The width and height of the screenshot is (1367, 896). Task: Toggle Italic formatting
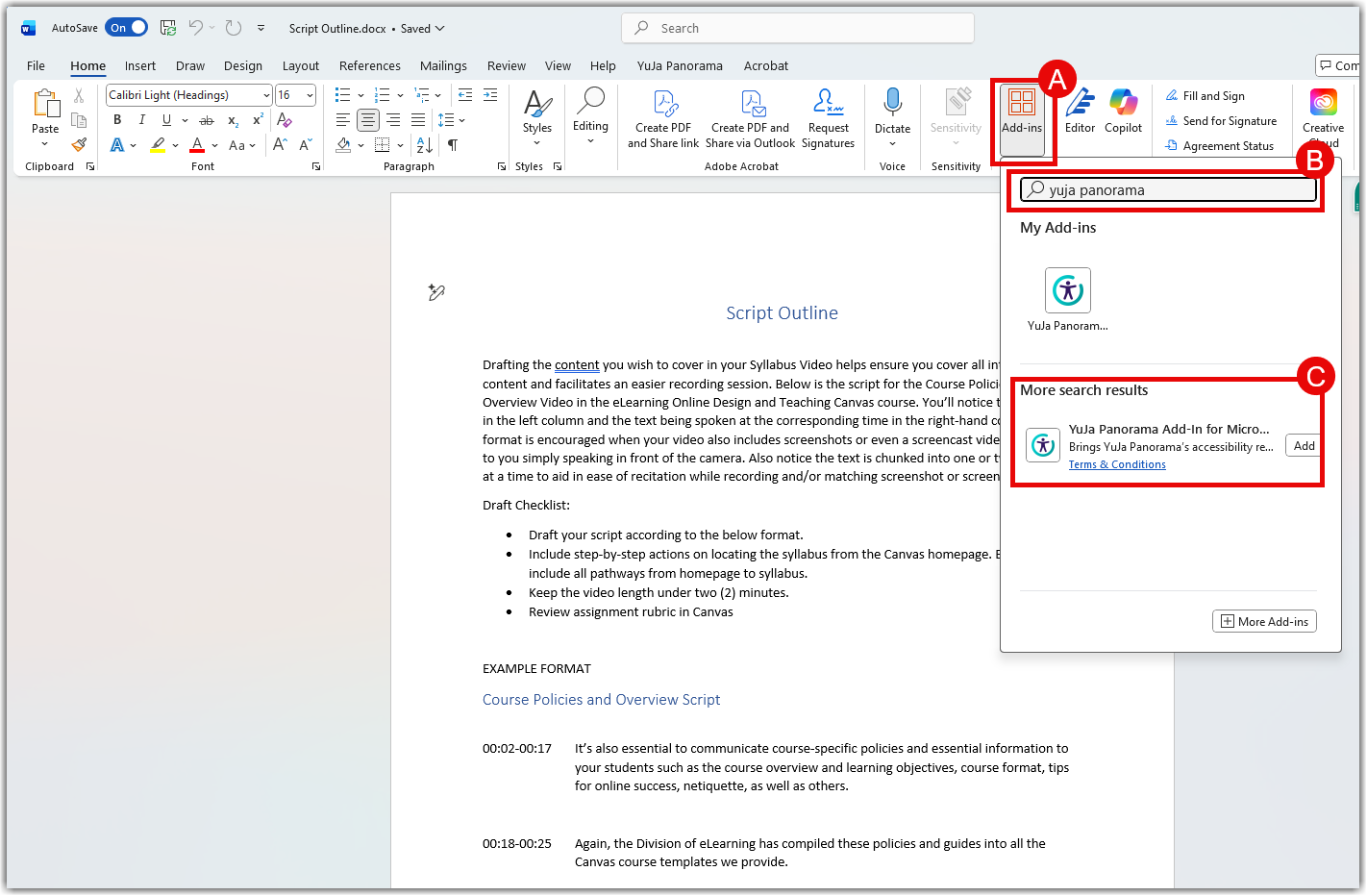pyautogui.click(x=141, y=120)
